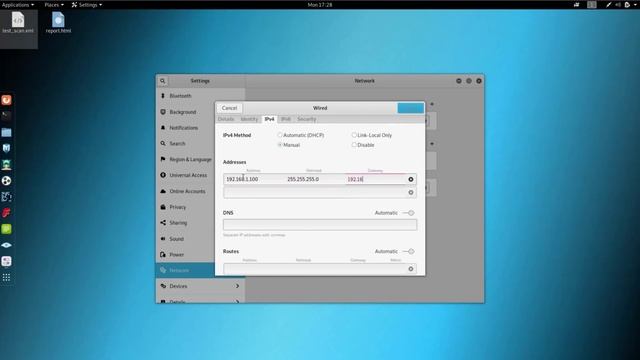Click the Universal Access icon in sidebar
Viewport: 640px width, 360px height.
163,175
